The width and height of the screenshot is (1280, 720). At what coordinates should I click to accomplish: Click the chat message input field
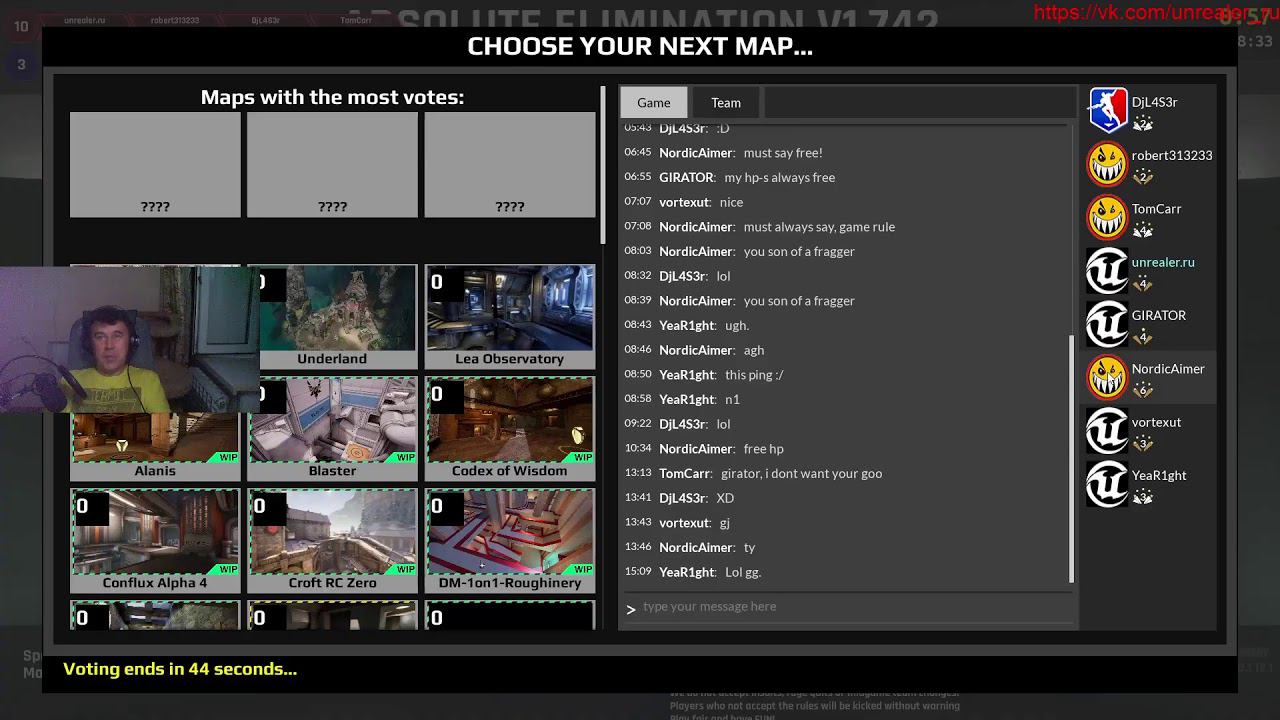[848, 606]
